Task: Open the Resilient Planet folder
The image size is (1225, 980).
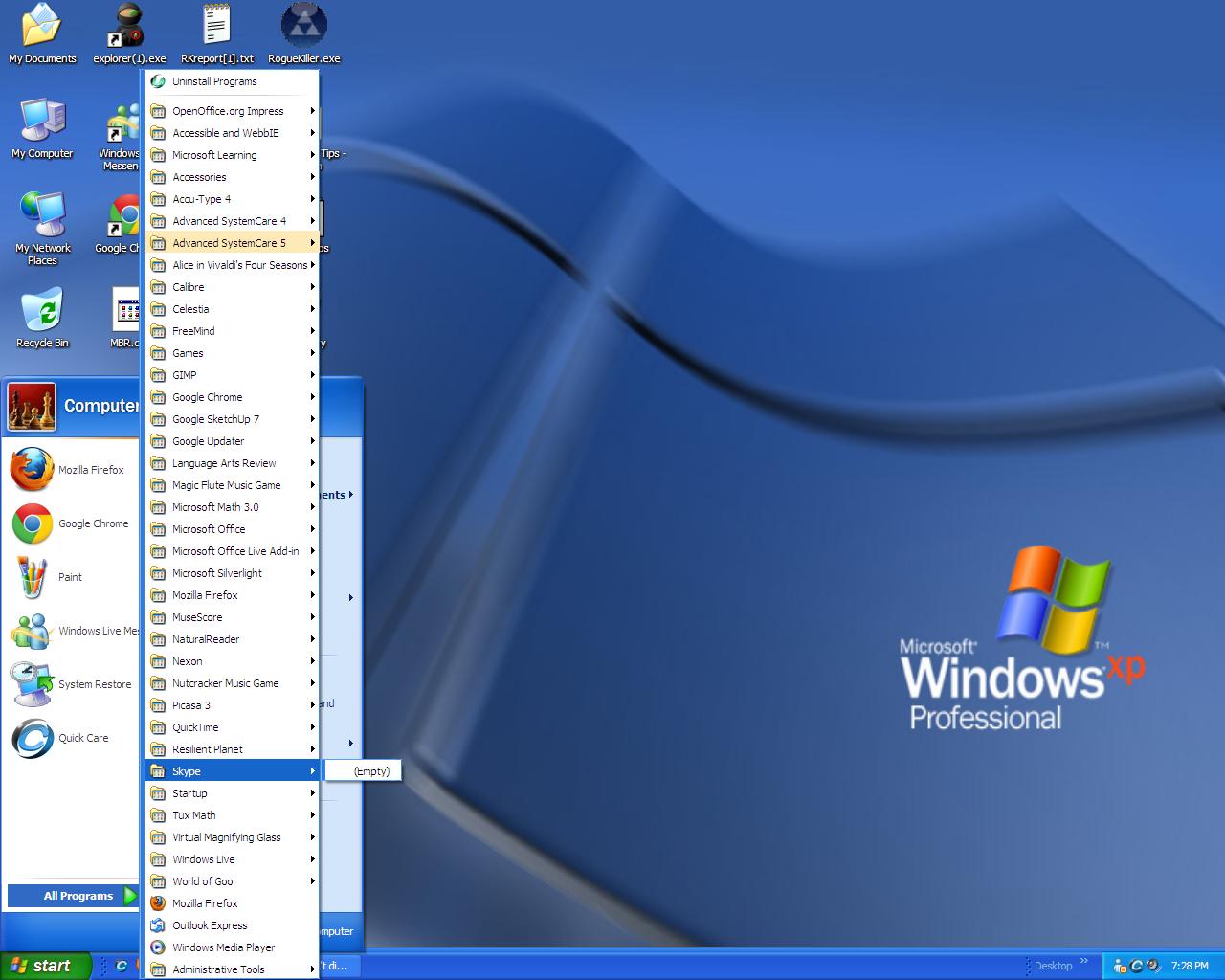Action: tap(232, 749)
